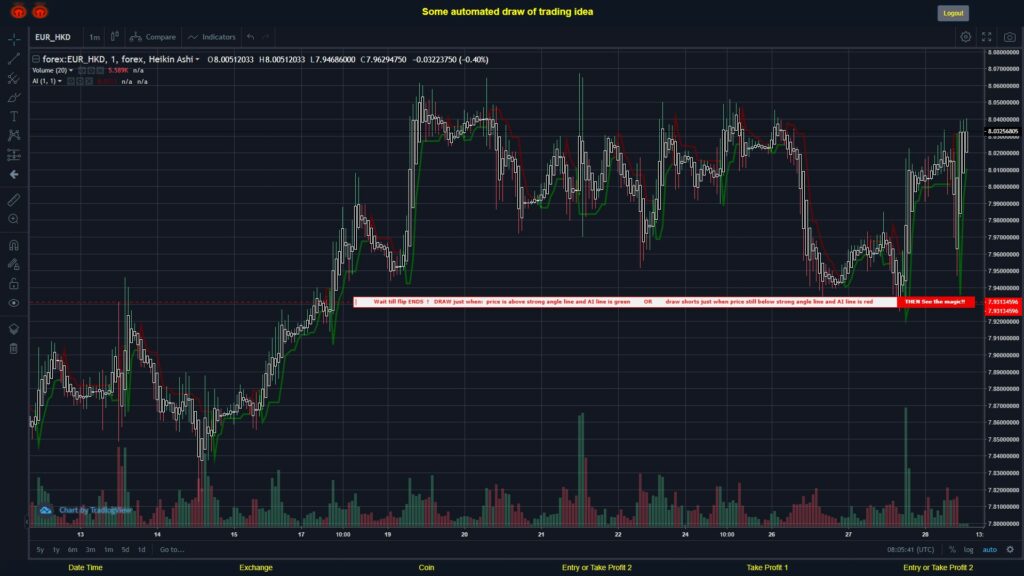This screenshot has height=576, width=1024.
Task: Select the 1d time range
Action: [x=141, y=550]
